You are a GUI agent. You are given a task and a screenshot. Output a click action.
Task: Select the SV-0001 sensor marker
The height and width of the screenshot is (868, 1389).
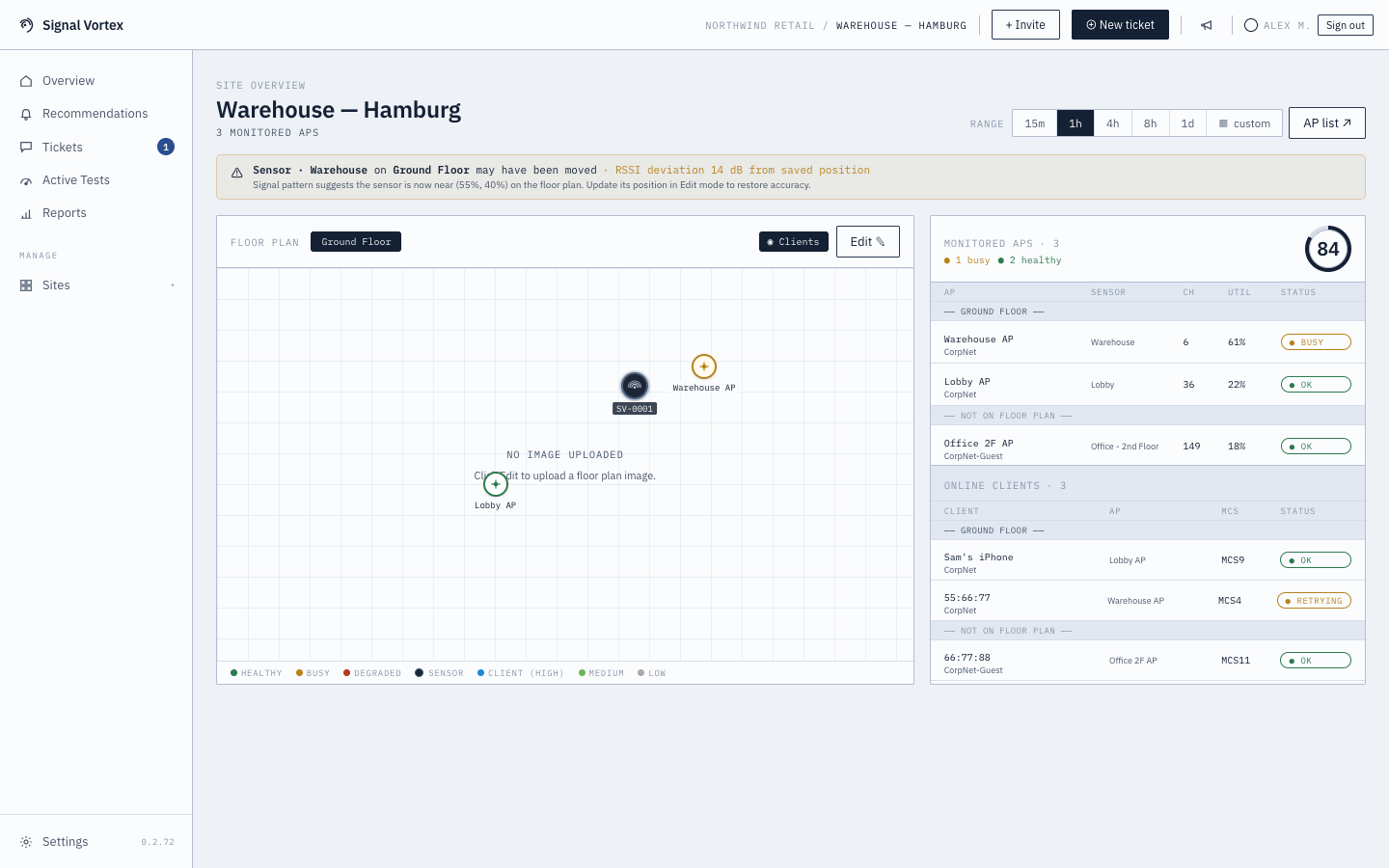click(x=635, y=386)
